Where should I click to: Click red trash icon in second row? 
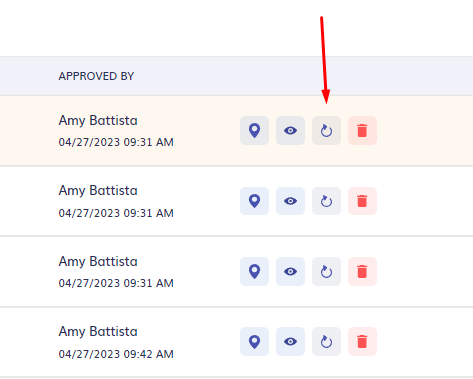pos(362,201)
